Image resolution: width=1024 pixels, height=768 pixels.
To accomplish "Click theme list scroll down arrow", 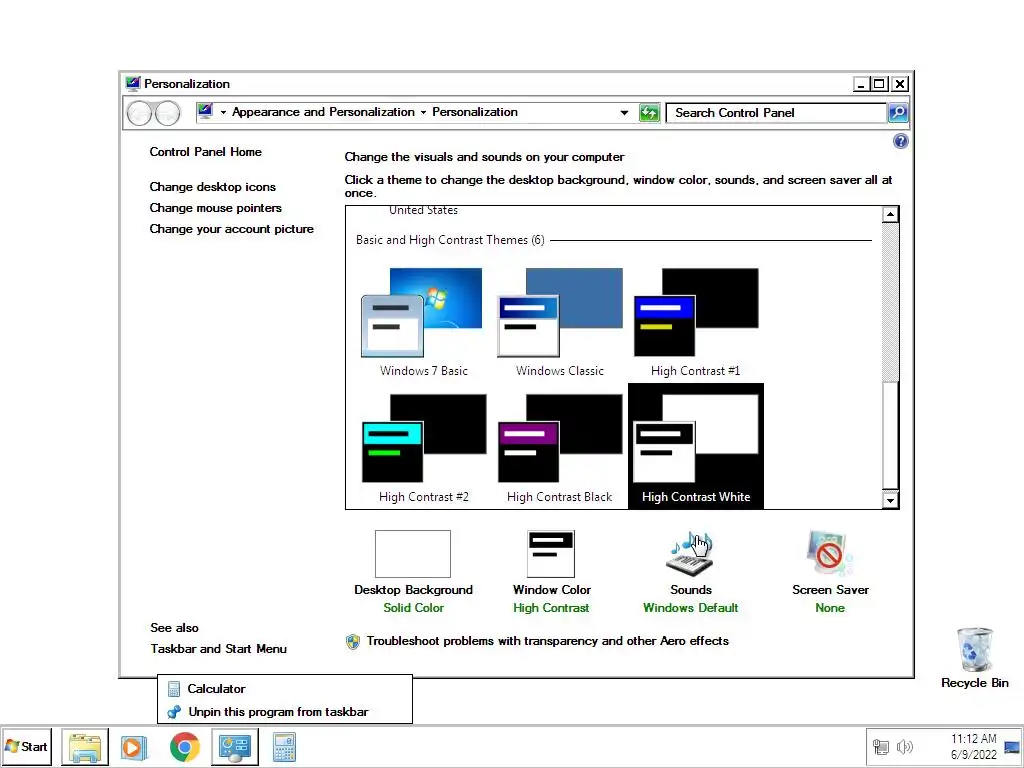I will pyautogui.click(x=890, y=501).
